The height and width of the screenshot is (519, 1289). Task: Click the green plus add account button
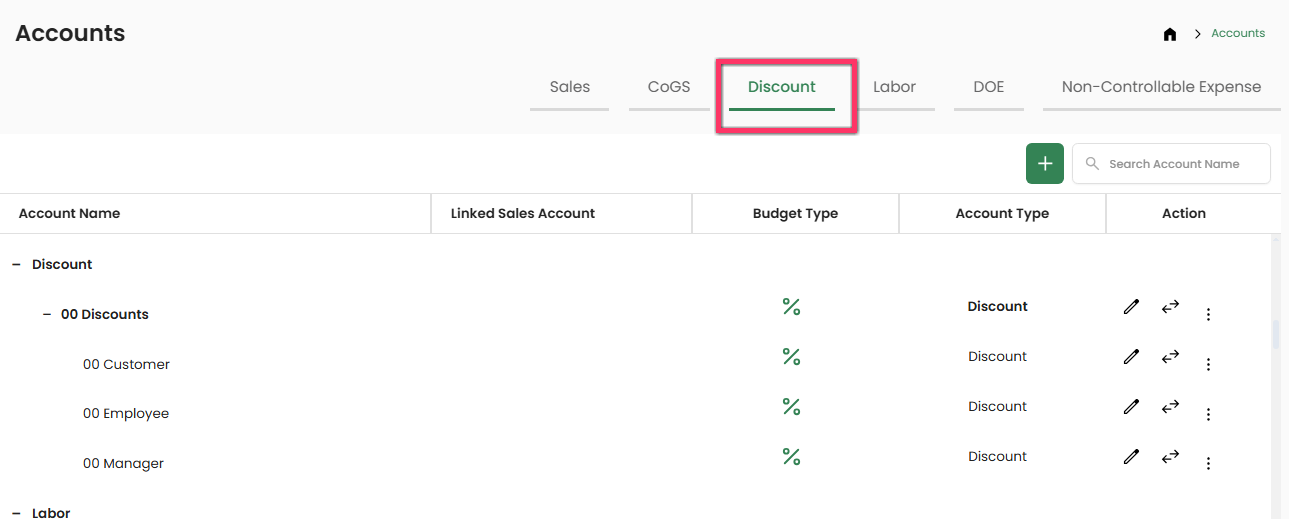coord(1044,164)
